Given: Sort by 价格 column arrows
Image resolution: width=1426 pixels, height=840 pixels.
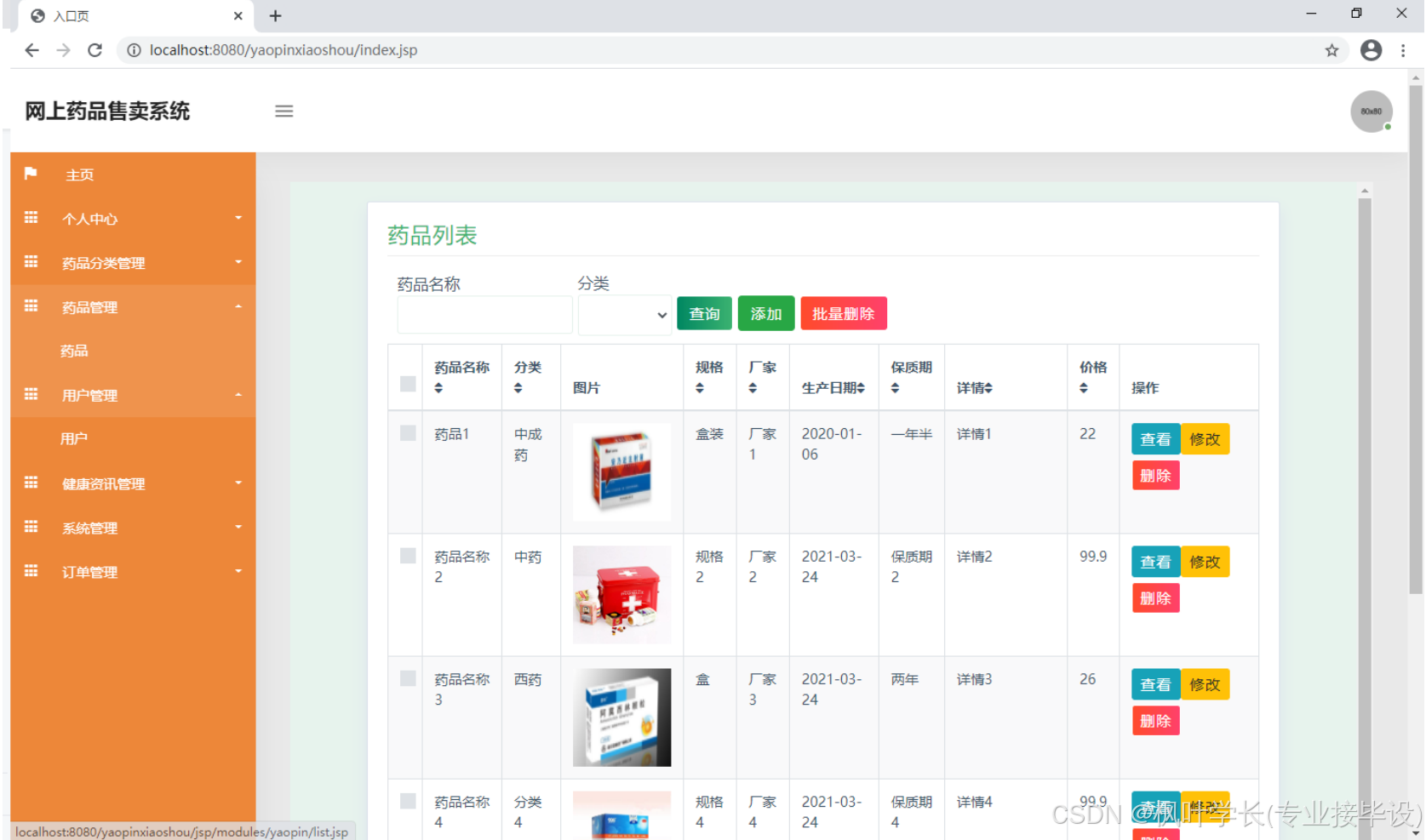Looking at the screenshot, I should pyautogui.click(x=1084, y=388).
